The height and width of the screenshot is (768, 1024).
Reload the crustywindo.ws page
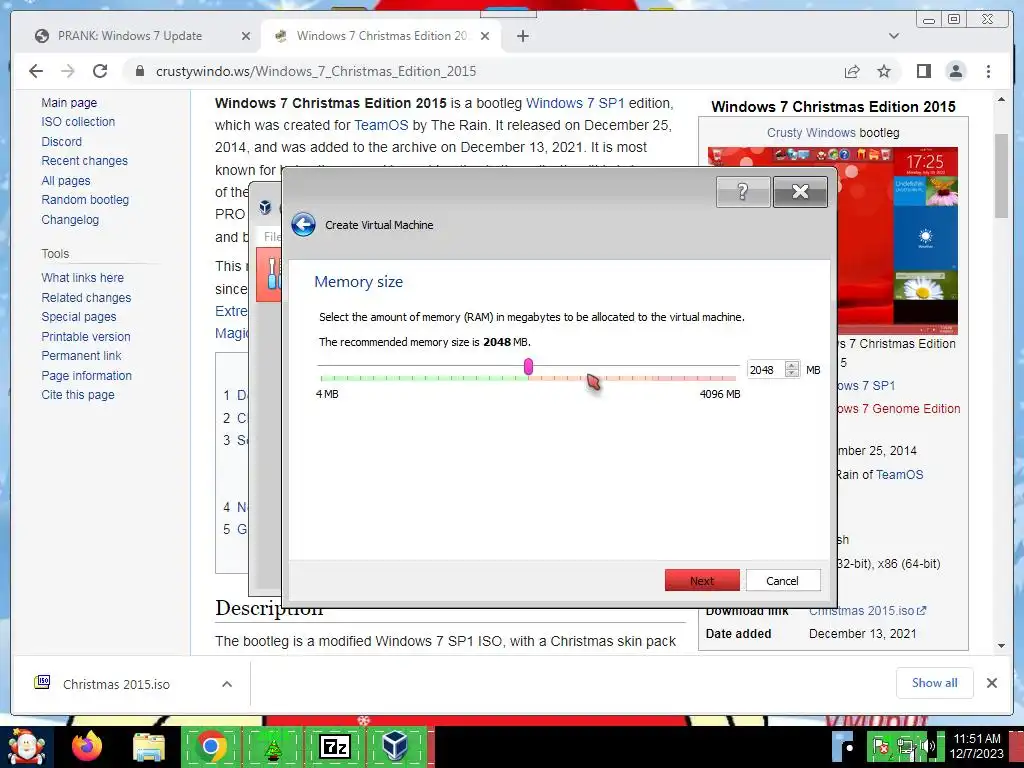pos(100,71)
